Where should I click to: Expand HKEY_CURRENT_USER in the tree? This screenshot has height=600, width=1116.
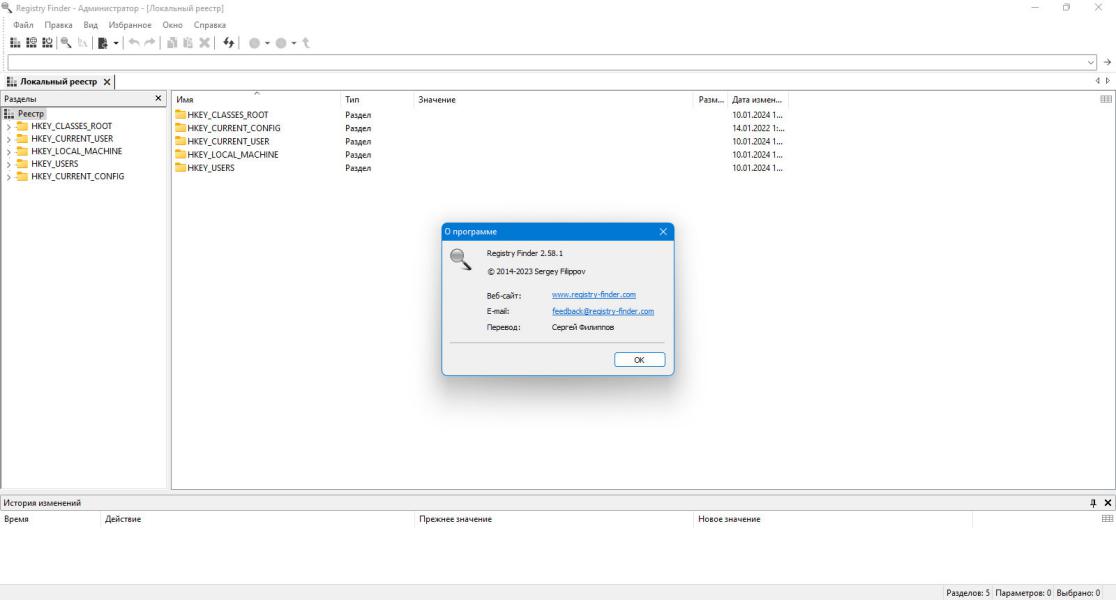tap(9, 139)
